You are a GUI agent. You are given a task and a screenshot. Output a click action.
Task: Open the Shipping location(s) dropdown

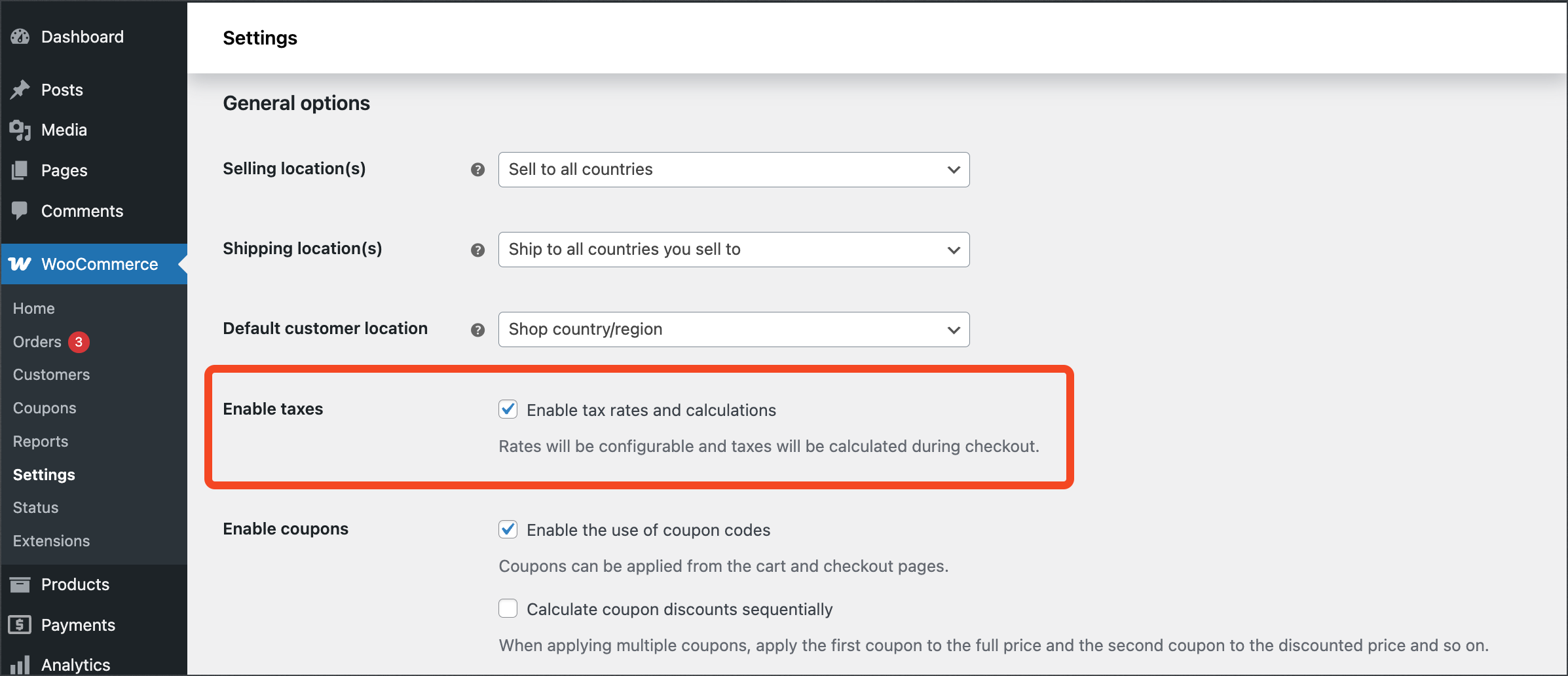(734, 250)
